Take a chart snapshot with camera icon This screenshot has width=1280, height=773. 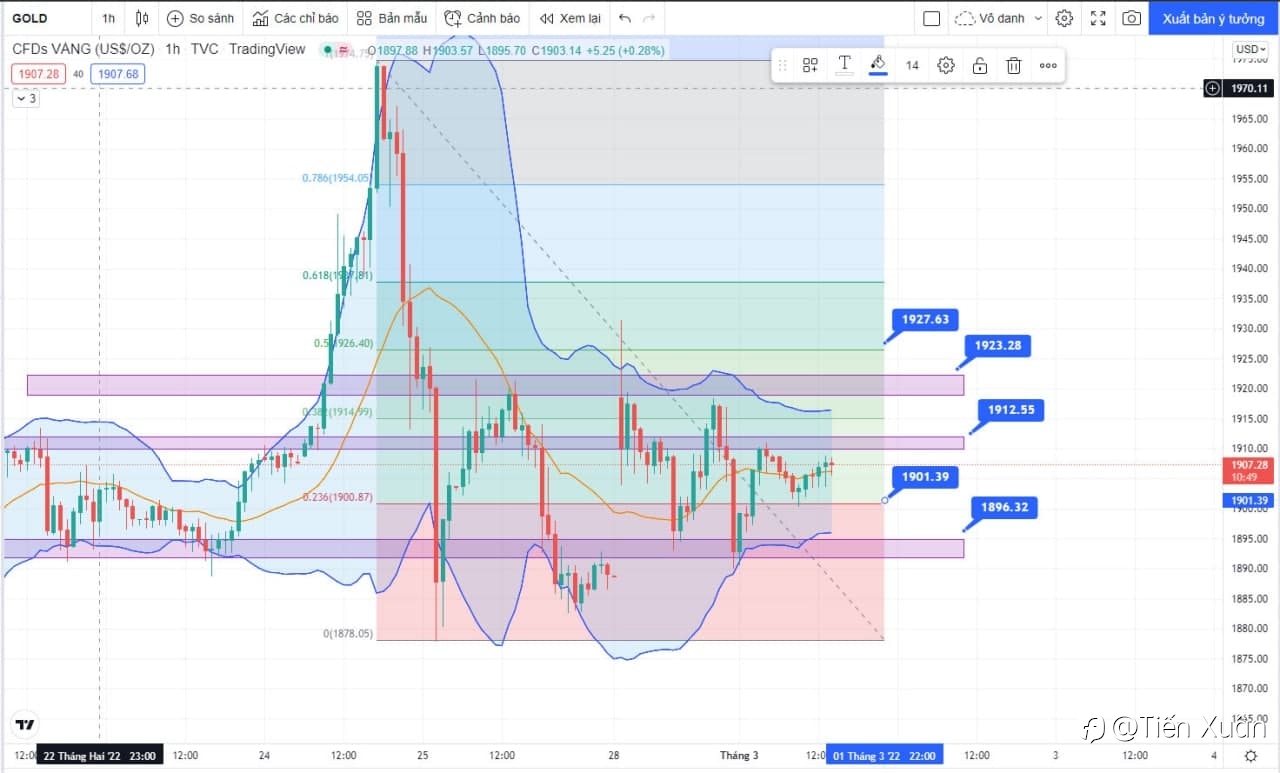1131,18
